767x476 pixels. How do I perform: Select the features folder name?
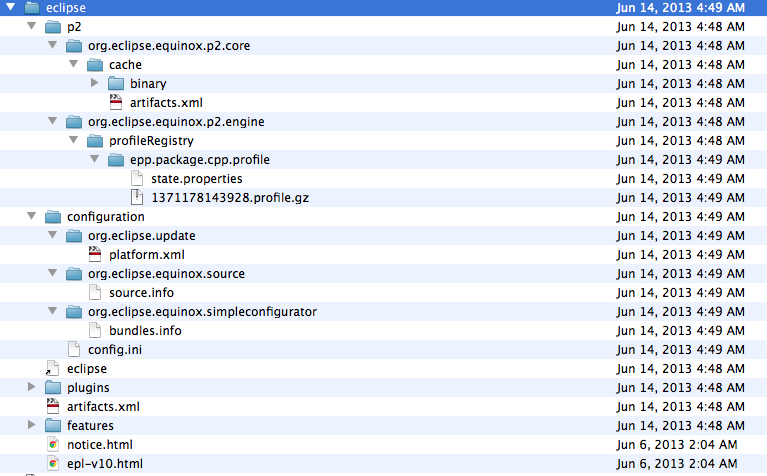click(x=90, y=426)
